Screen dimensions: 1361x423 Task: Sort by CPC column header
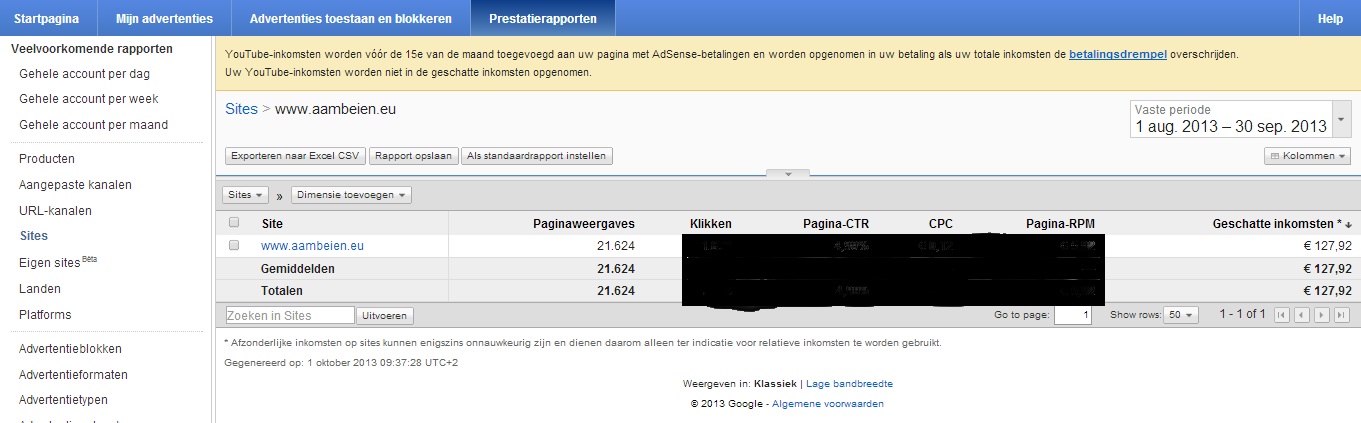point(941,224)
